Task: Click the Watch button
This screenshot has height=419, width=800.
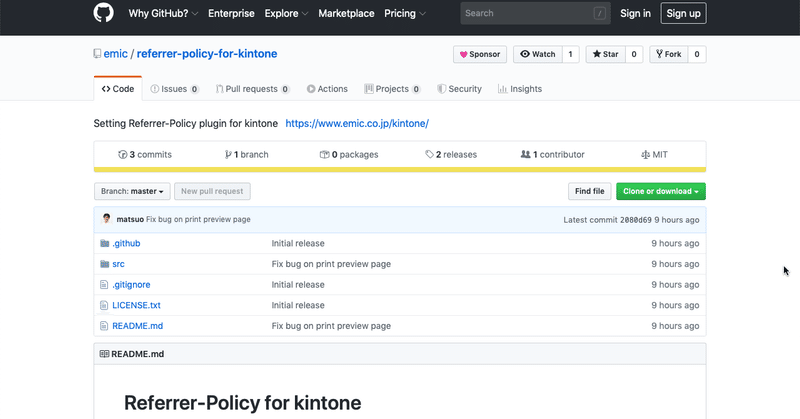Action: point(538,54)
